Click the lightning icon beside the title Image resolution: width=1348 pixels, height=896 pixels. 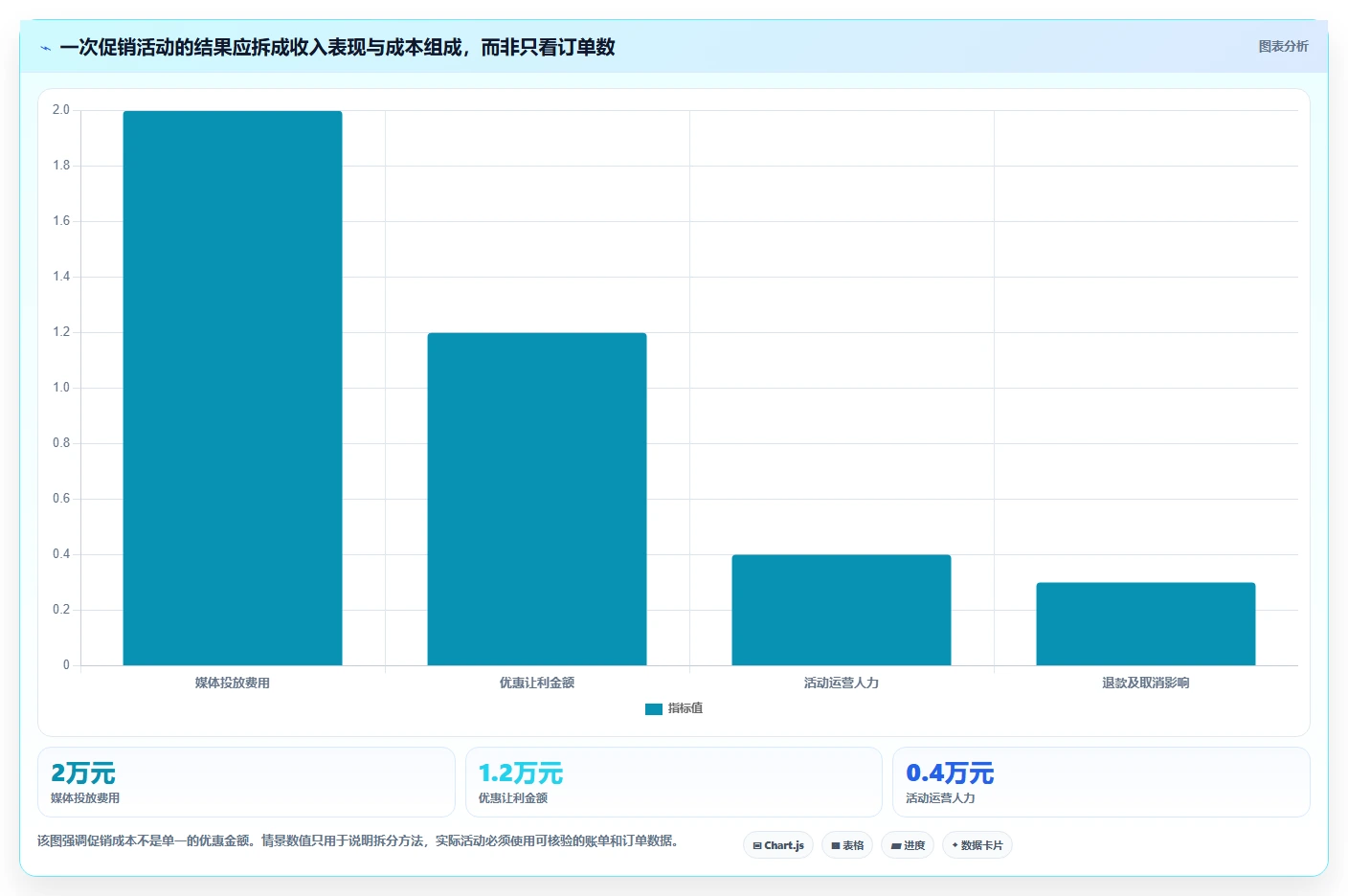[x=45, y=48]
